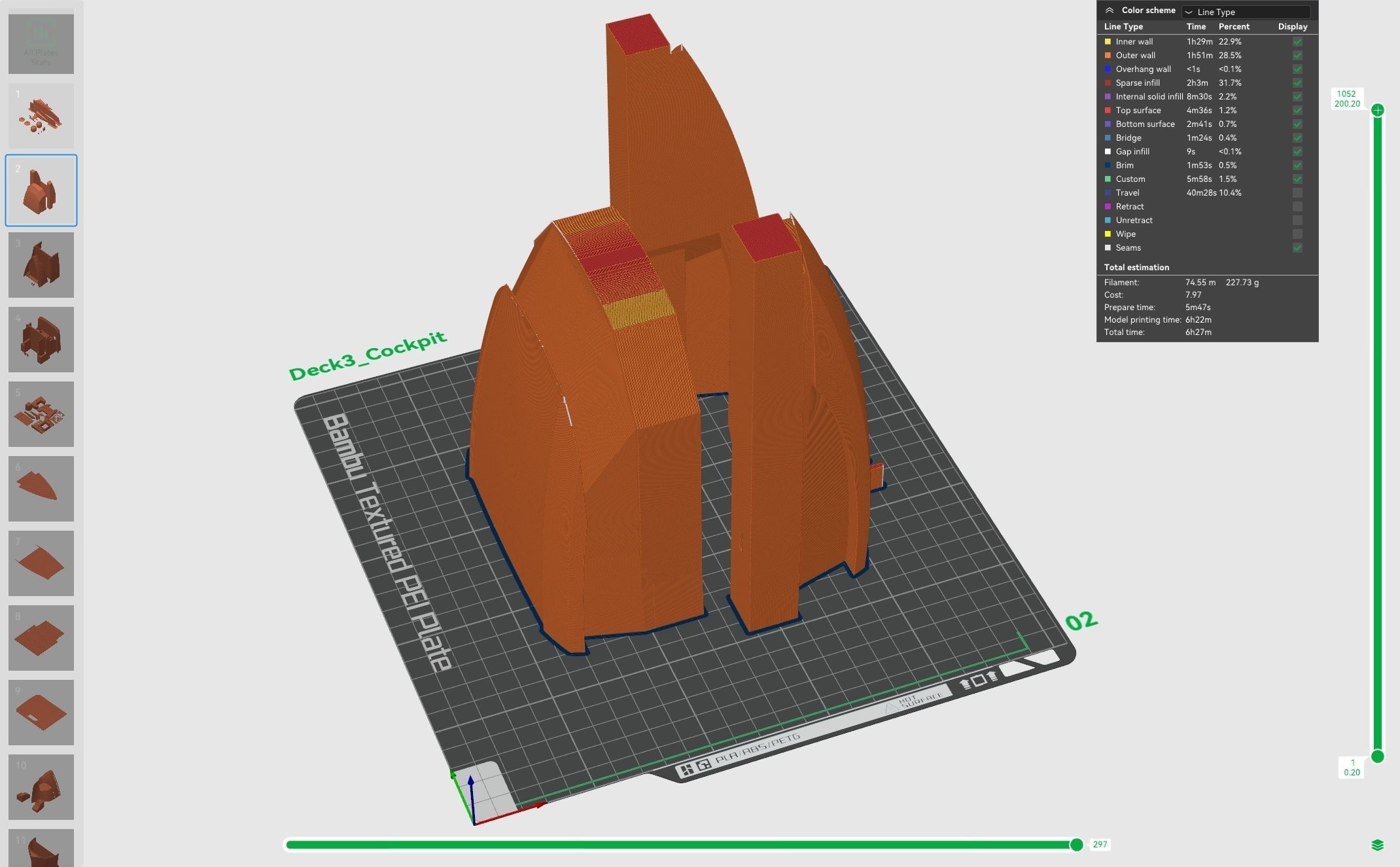Click the Inner wall yellow color swatch
Screen dimensions: 1400x867
point(1108,42)
